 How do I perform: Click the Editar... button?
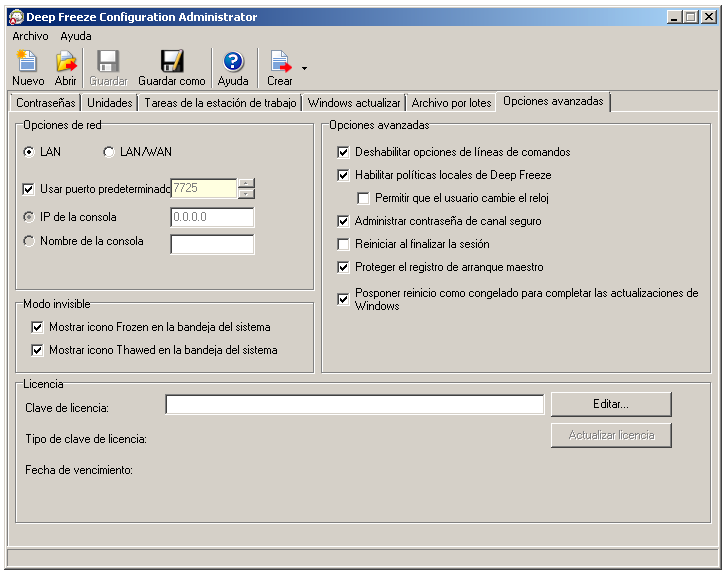[611, 404]
